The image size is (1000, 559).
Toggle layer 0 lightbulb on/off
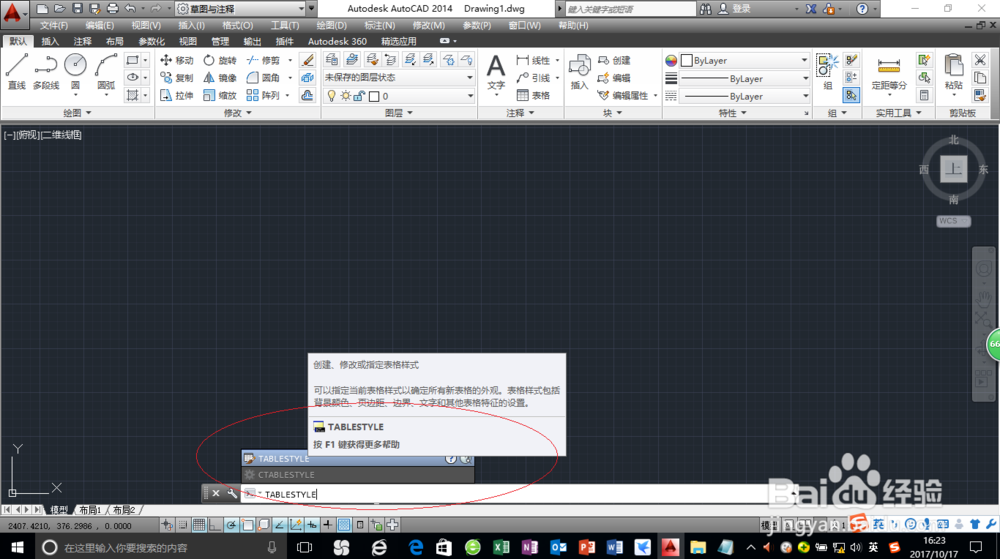point(332,96)
